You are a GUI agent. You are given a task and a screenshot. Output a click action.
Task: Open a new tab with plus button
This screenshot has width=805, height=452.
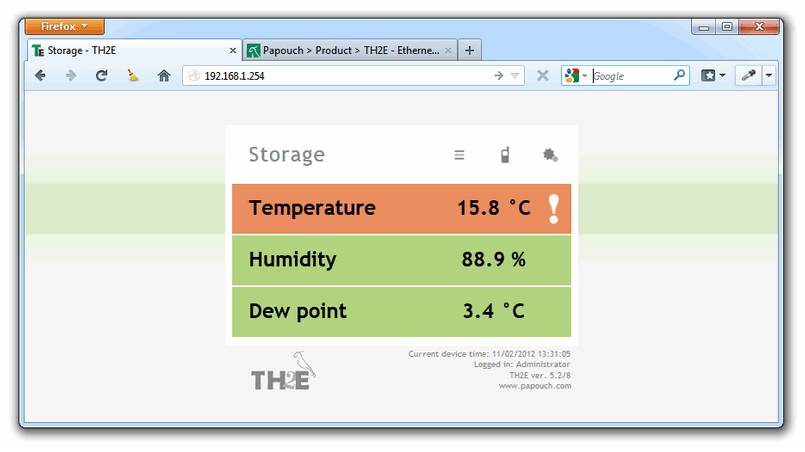pyautogui.click(x=469, y=50)
